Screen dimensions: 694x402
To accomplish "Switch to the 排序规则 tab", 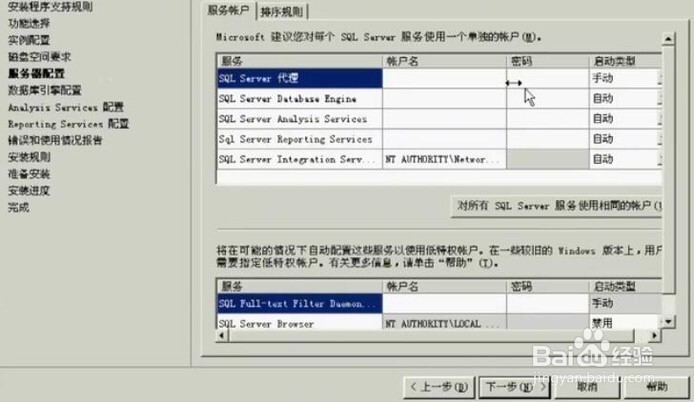I will coord(281,12).
